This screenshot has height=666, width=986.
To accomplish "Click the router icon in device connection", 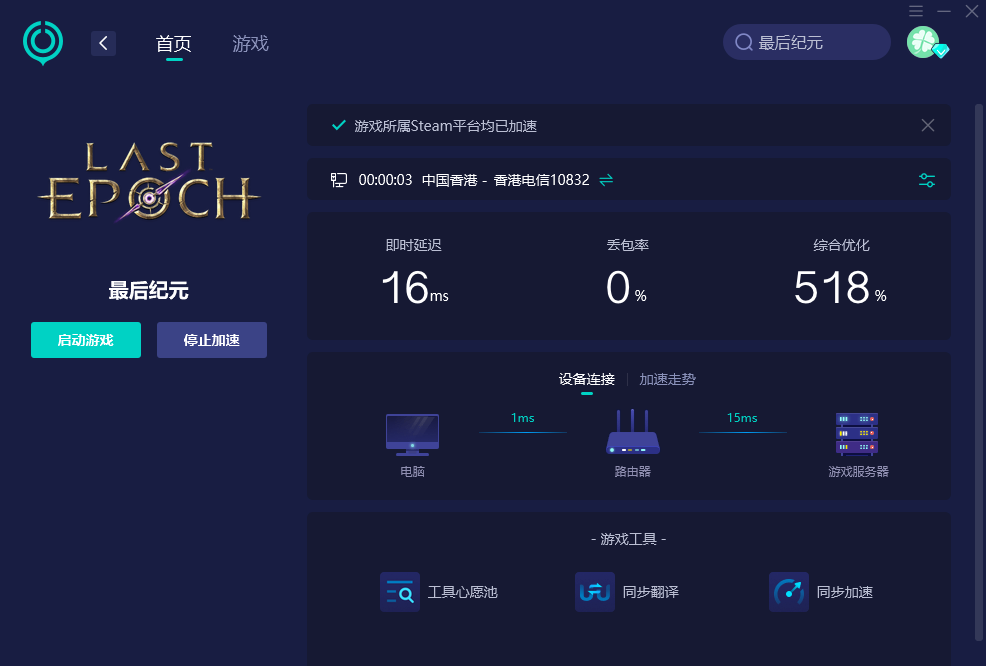I will coord(632,434).
